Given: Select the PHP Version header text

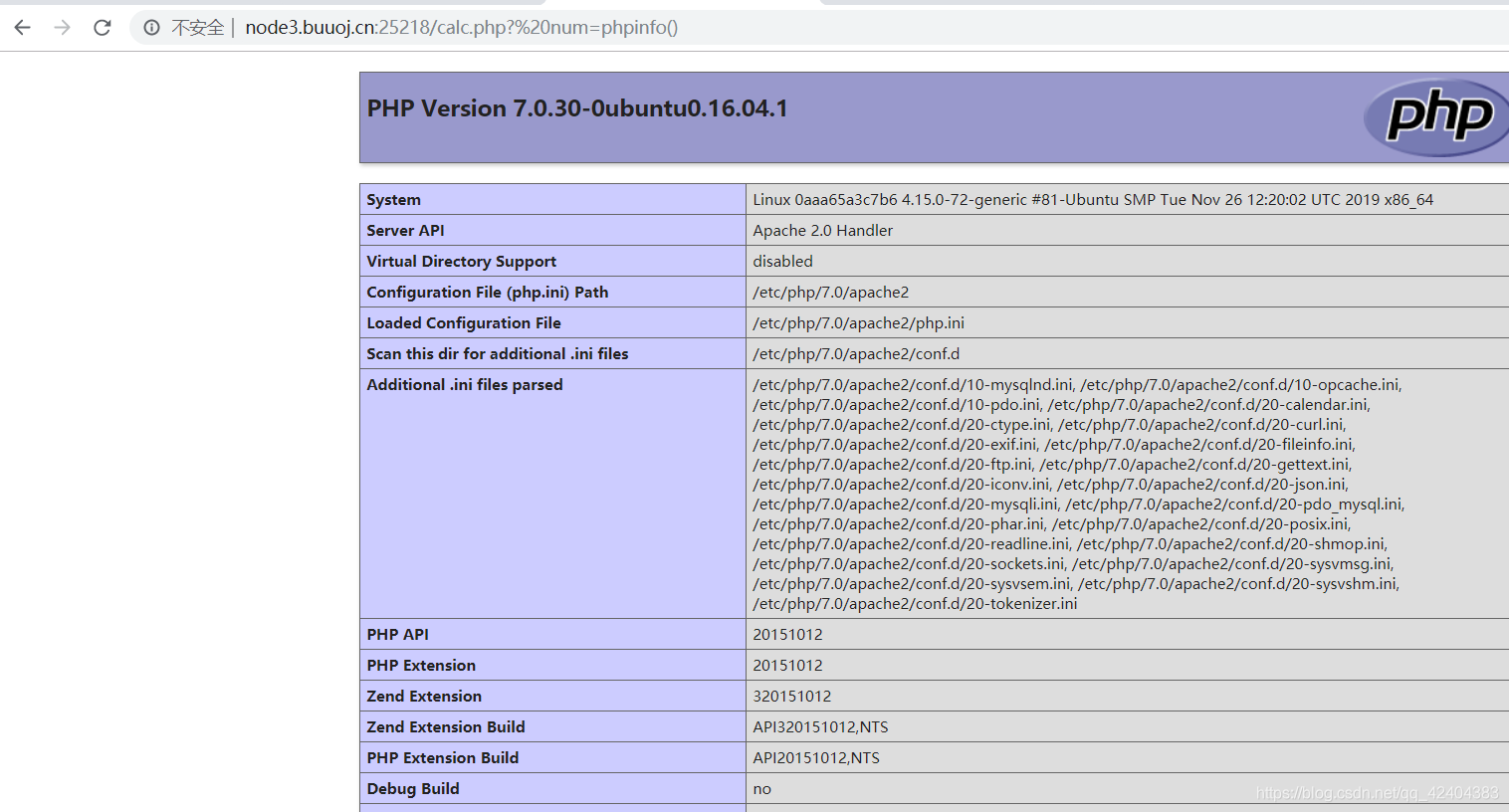Looking at the screenshot, I should coord(577,108).
